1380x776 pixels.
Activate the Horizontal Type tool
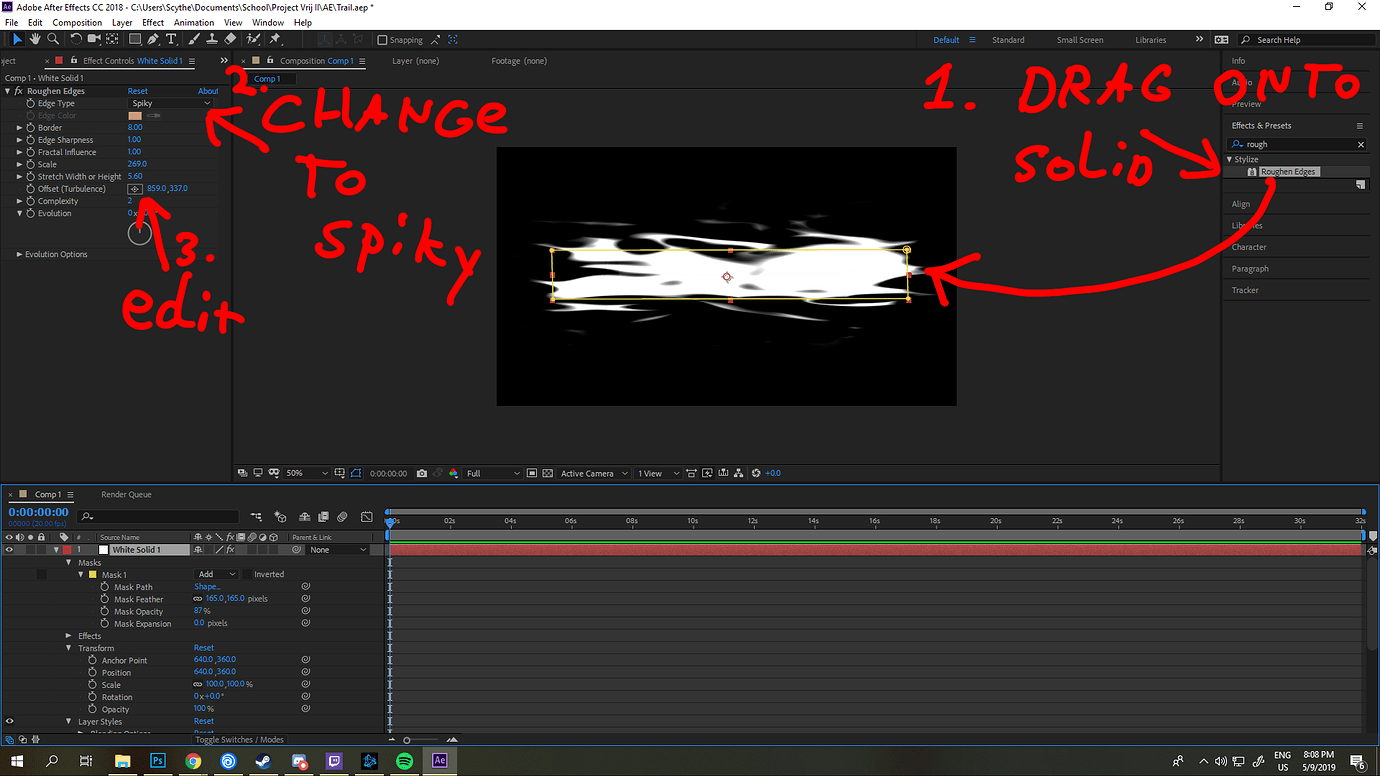pyautogui.click(x=171, y=39)
